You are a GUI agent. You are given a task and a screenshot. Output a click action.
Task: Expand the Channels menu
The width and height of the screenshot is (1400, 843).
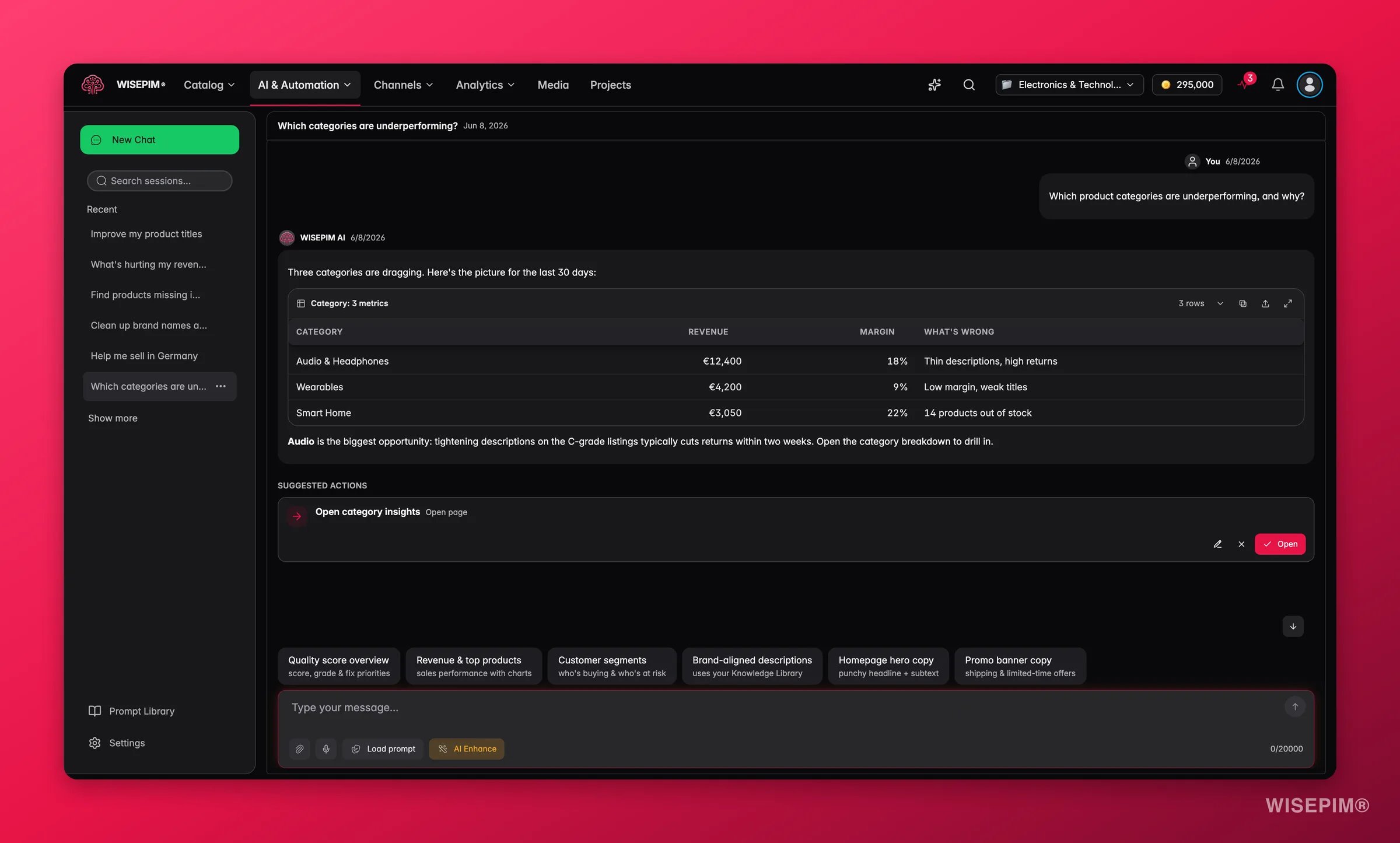(x=403, y=85)
